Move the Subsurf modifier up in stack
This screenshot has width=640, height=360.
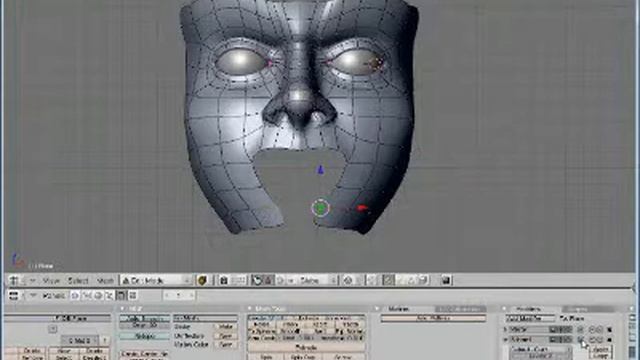pyautogui.click(x=592, y=340)
